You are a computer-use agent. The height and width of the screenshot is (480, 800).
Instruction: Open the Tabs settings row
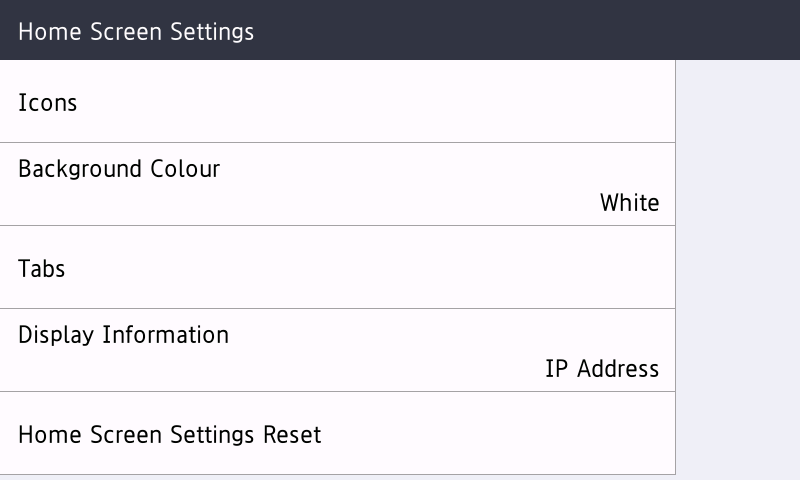click(337, 268)
